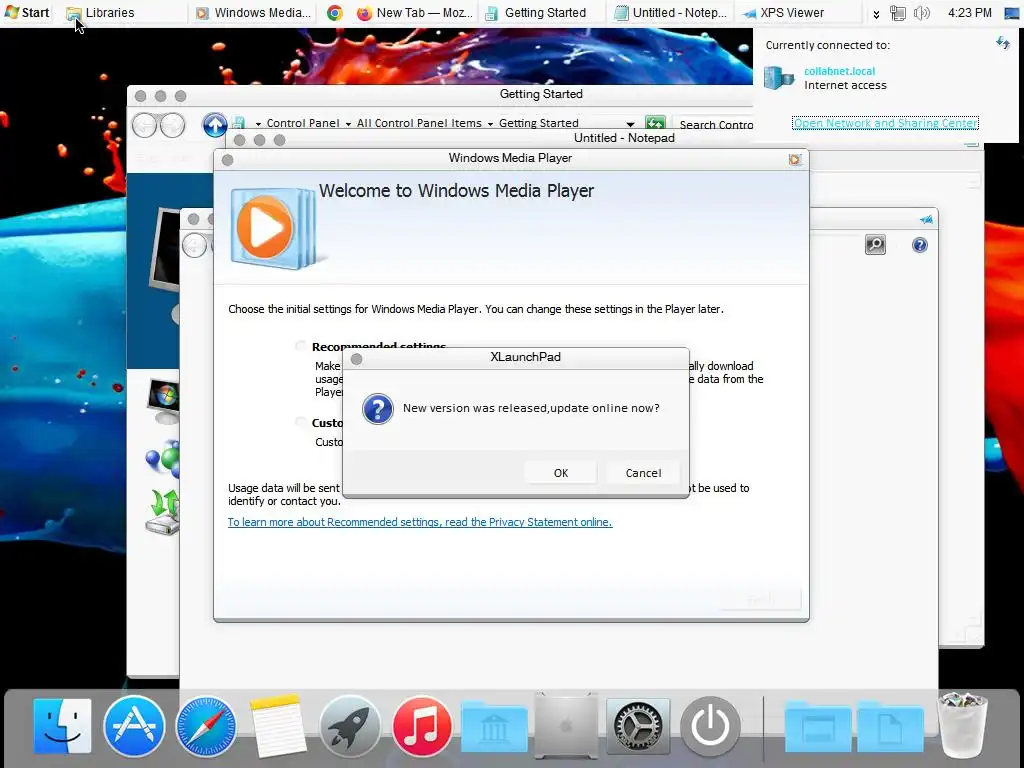Screen dimensions: 1024x768
Task: Click the green refresh icon in address bar
Action: coord(655,123)
